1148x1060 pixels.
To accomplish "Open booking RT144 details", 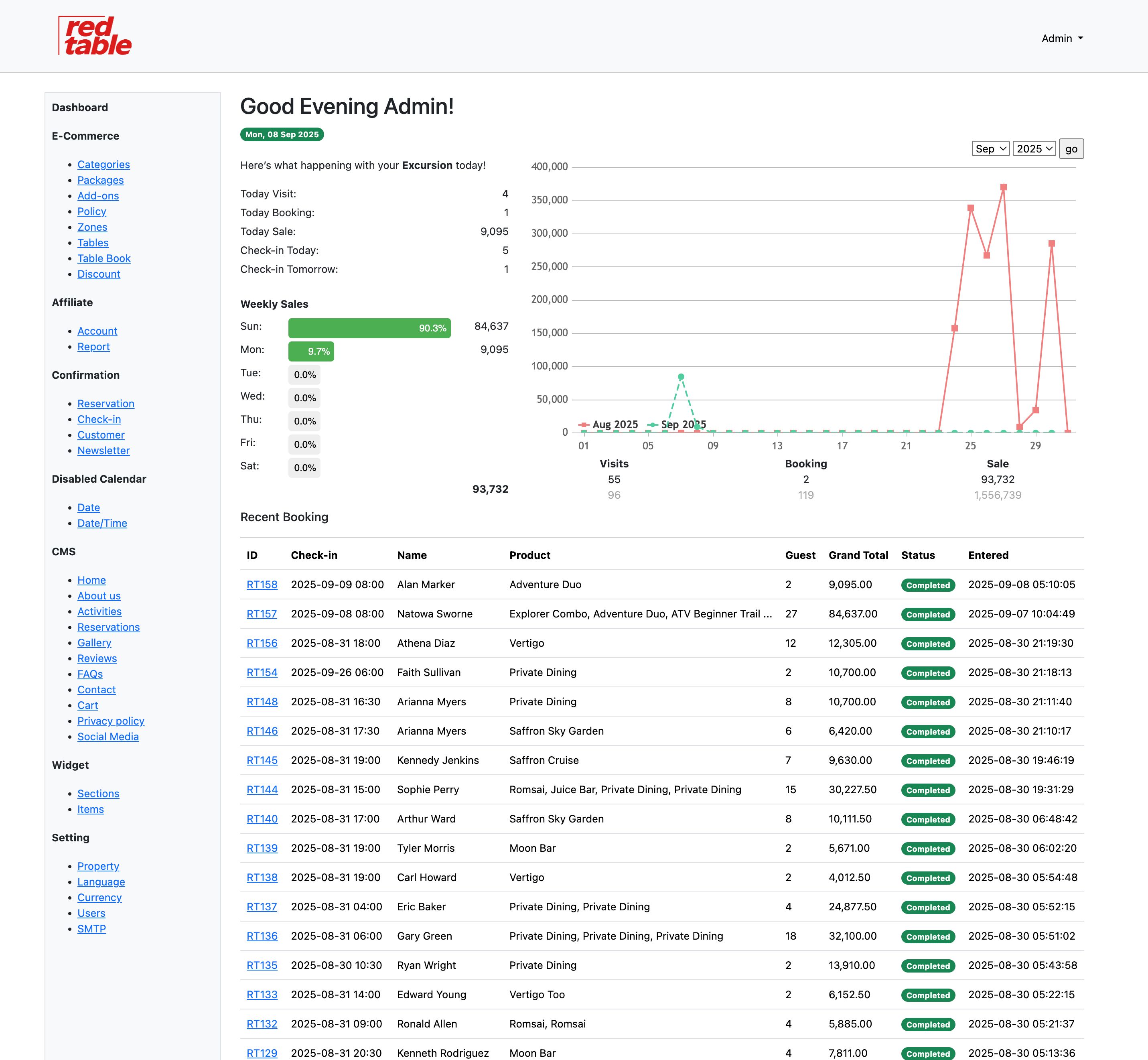I will (x=262, y=789).
